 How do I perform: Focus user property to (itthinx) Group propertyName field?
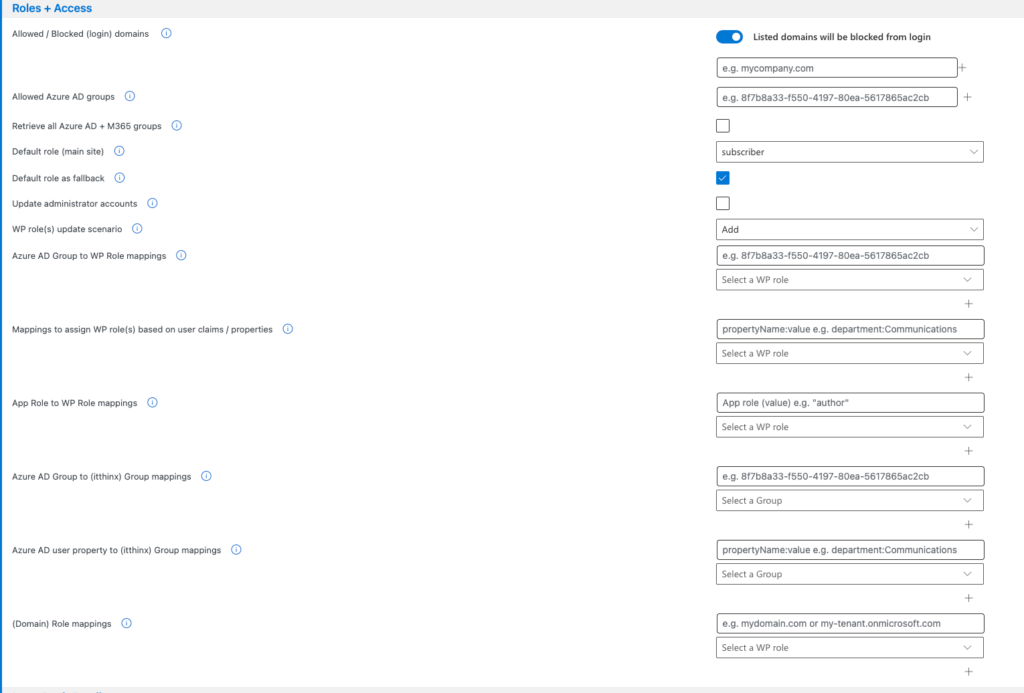click(x=850, y=550)
